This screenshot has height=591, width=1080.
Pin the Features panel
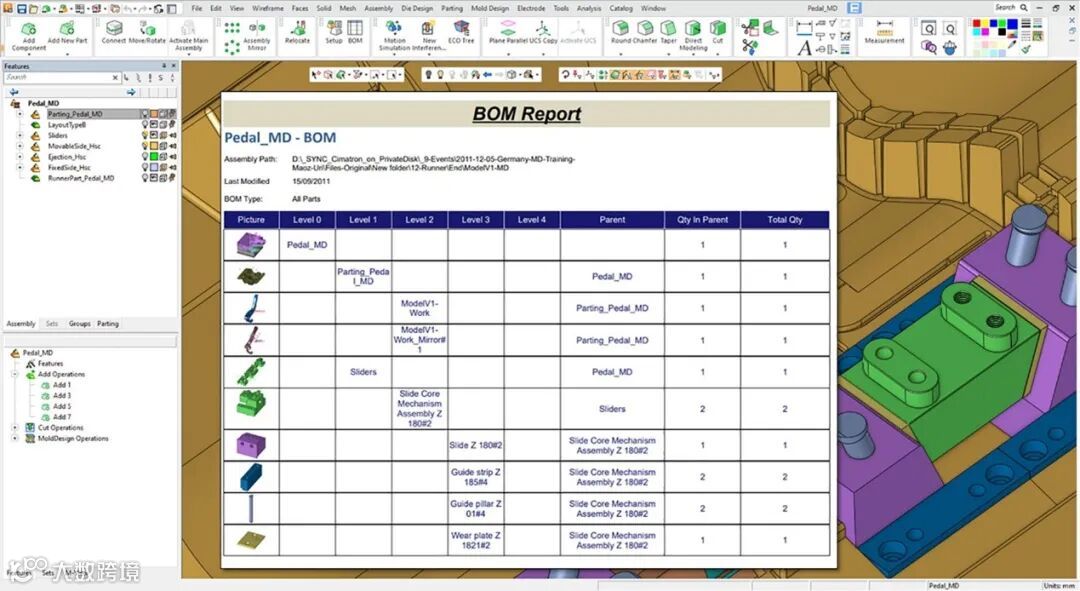point(164,66)
